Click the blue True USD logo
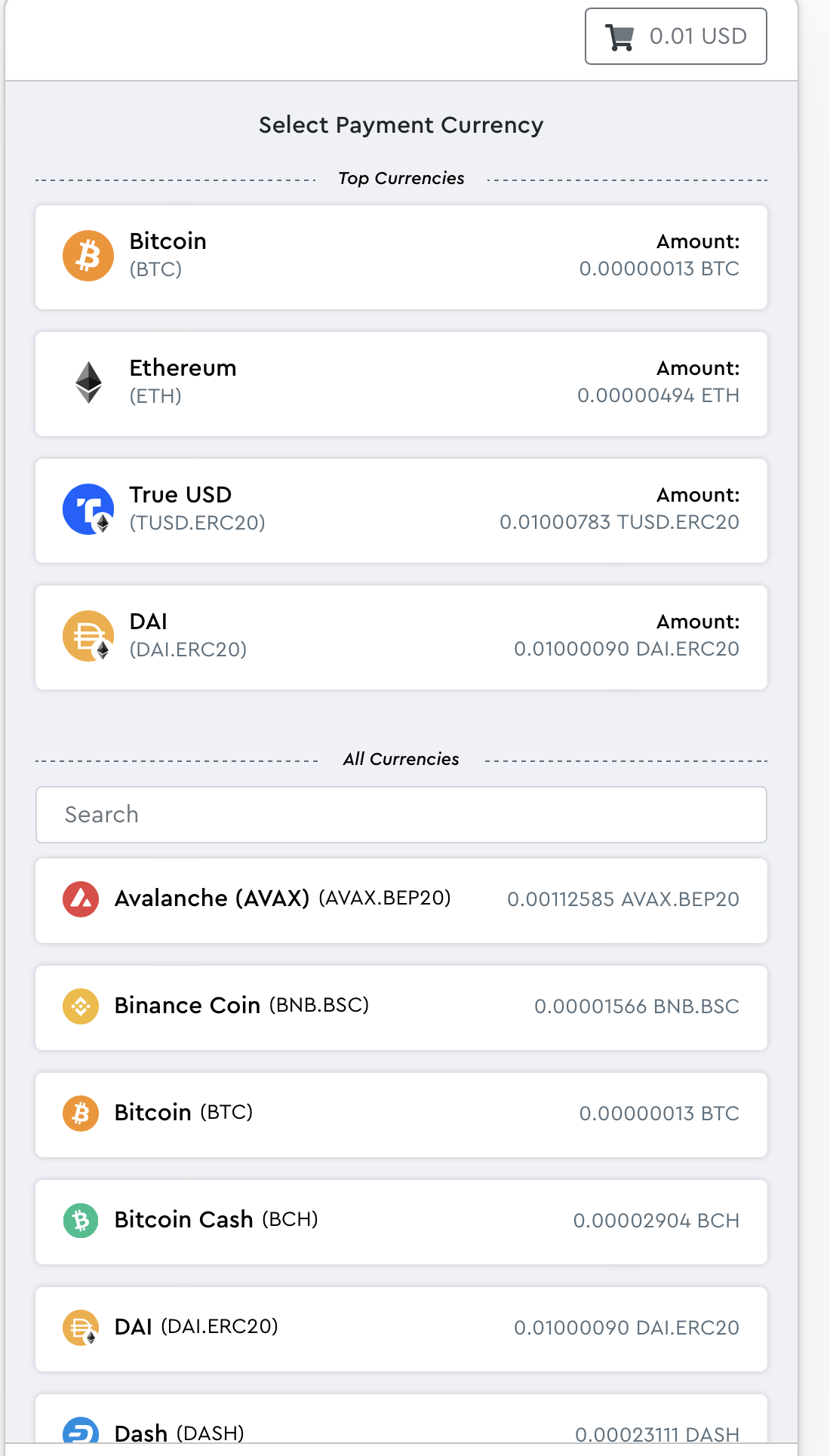 [88, 509]
